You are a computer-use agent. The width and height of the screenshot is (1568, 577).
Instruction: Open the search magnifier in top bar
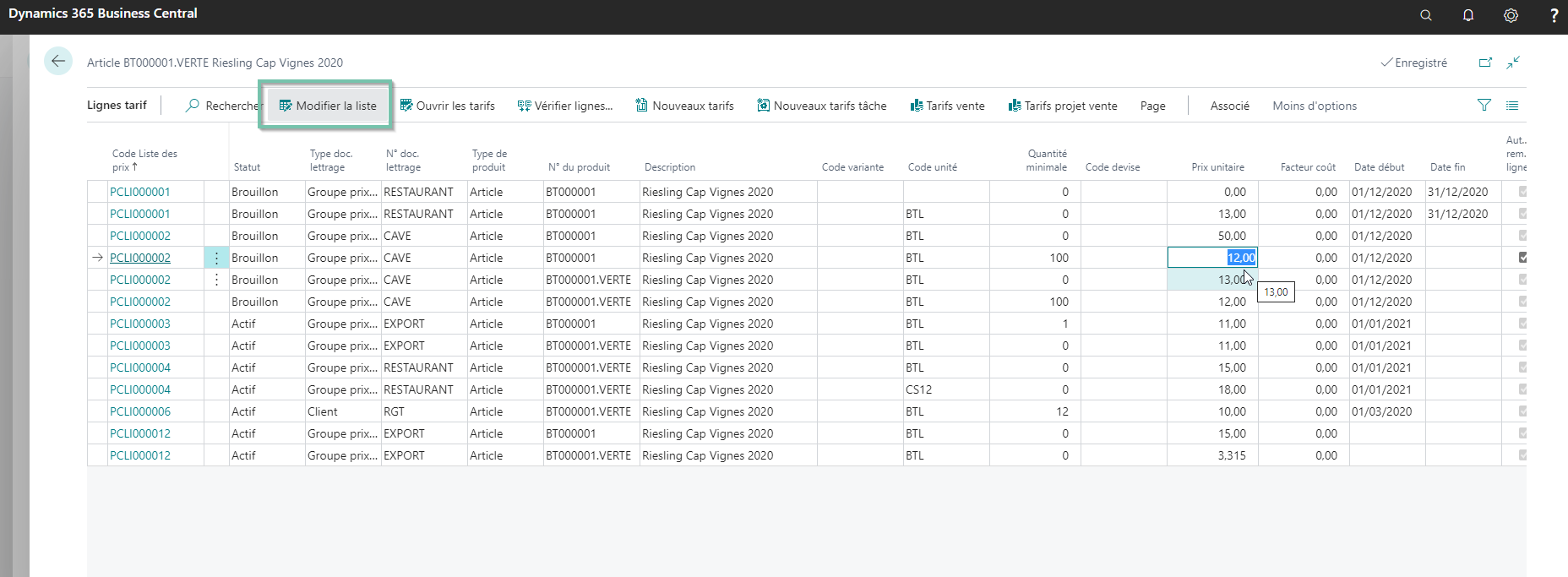tap(1426, 15)
